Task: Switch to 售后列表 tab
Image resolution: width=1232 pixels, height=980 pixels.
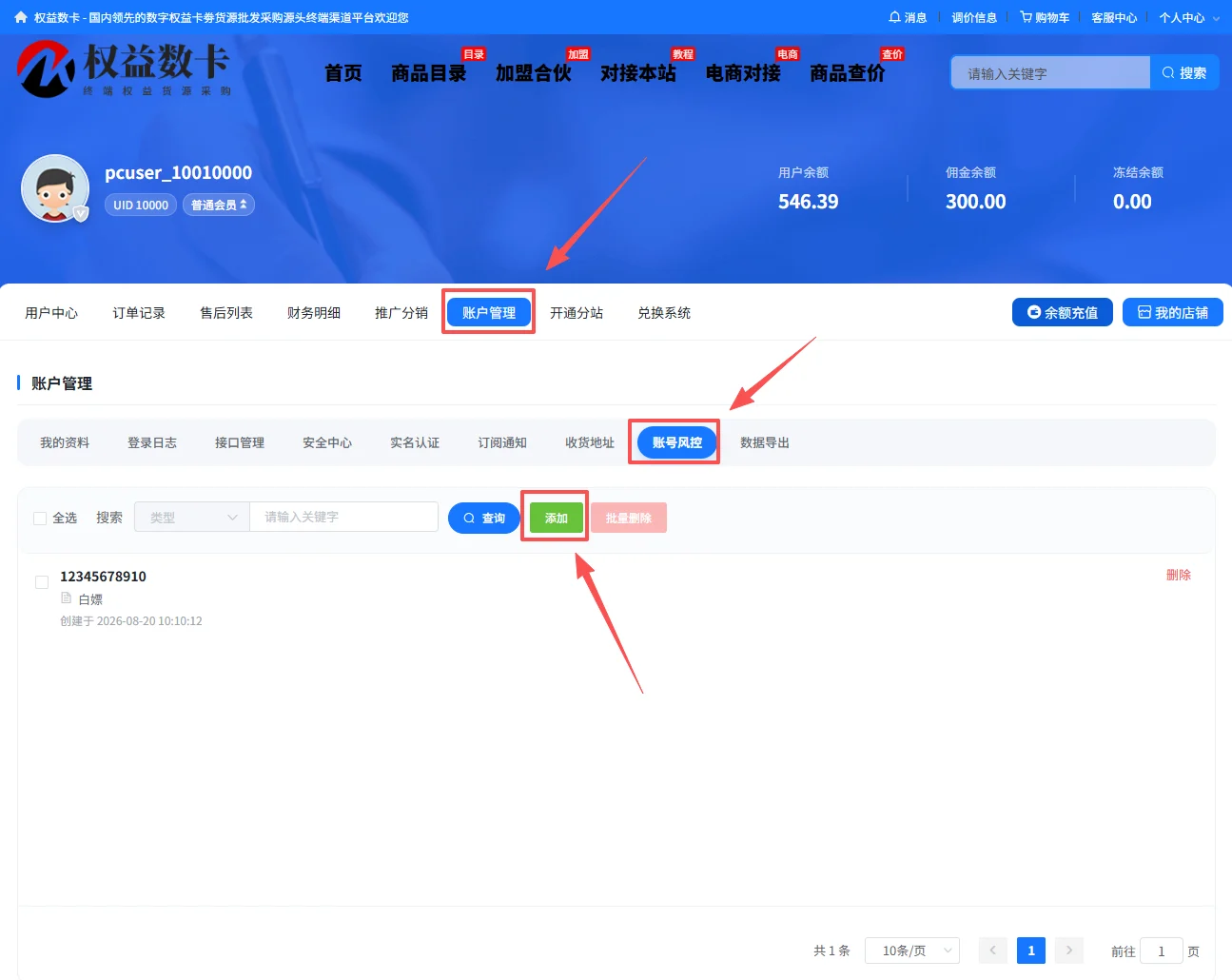Action: 226,312
